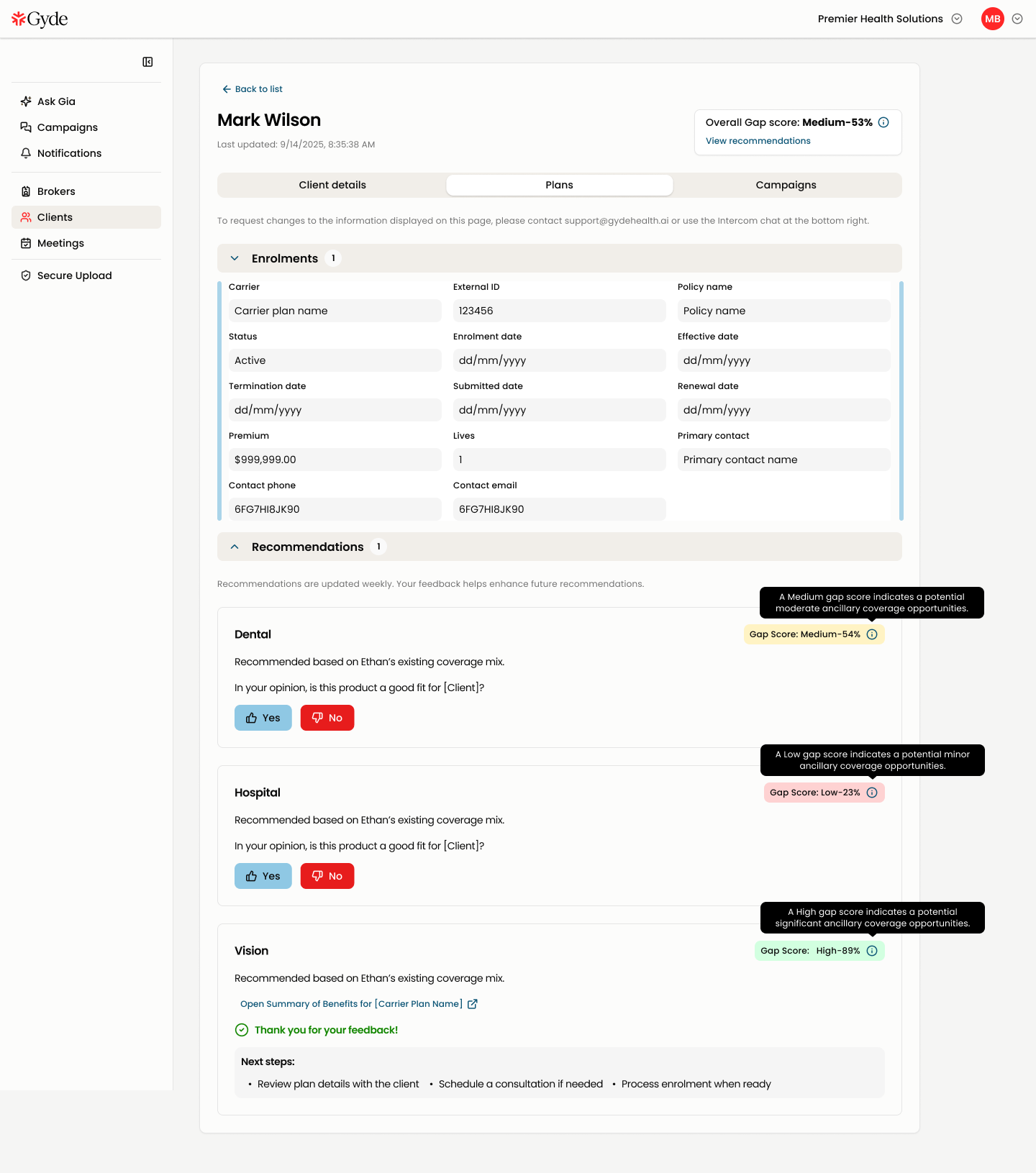
Task: Click the green checkmark feedback icon
Action: pos(242,1030)
